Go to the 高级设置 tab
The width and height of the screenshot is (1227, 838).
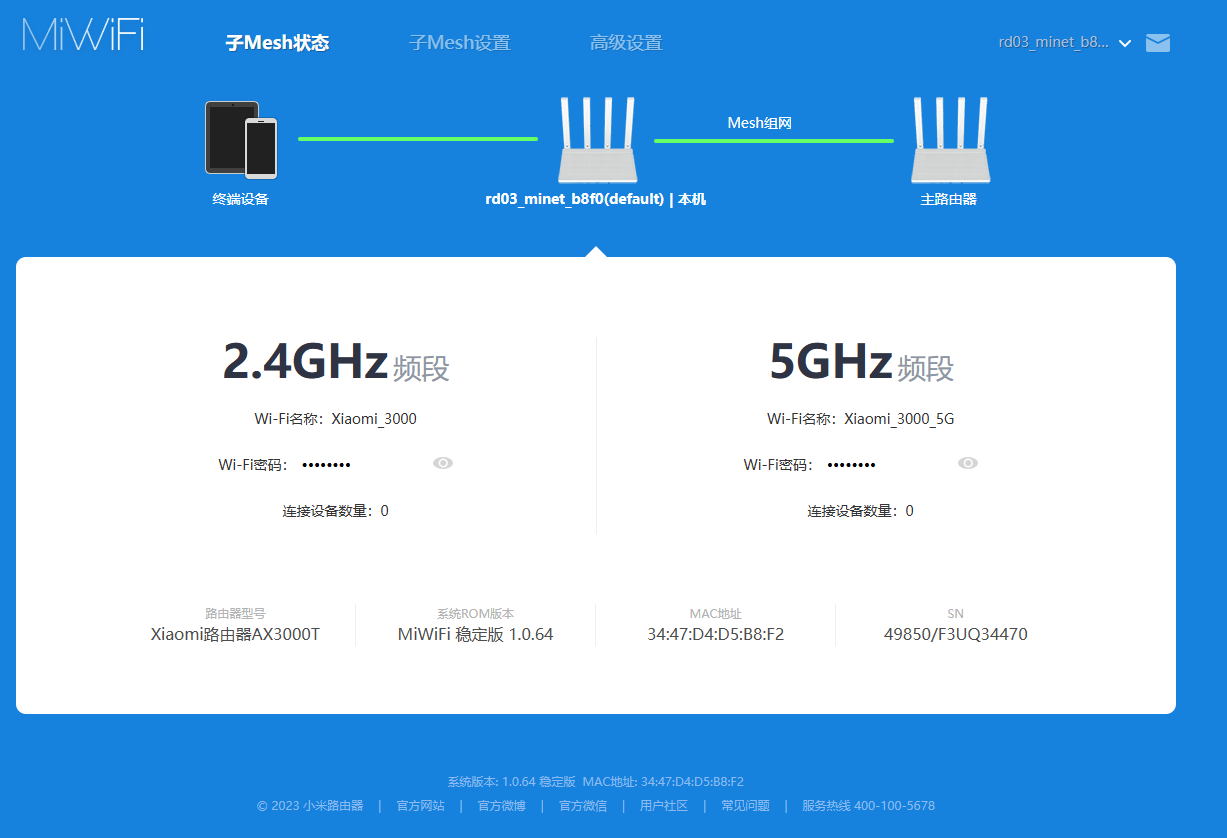[626, 43]
